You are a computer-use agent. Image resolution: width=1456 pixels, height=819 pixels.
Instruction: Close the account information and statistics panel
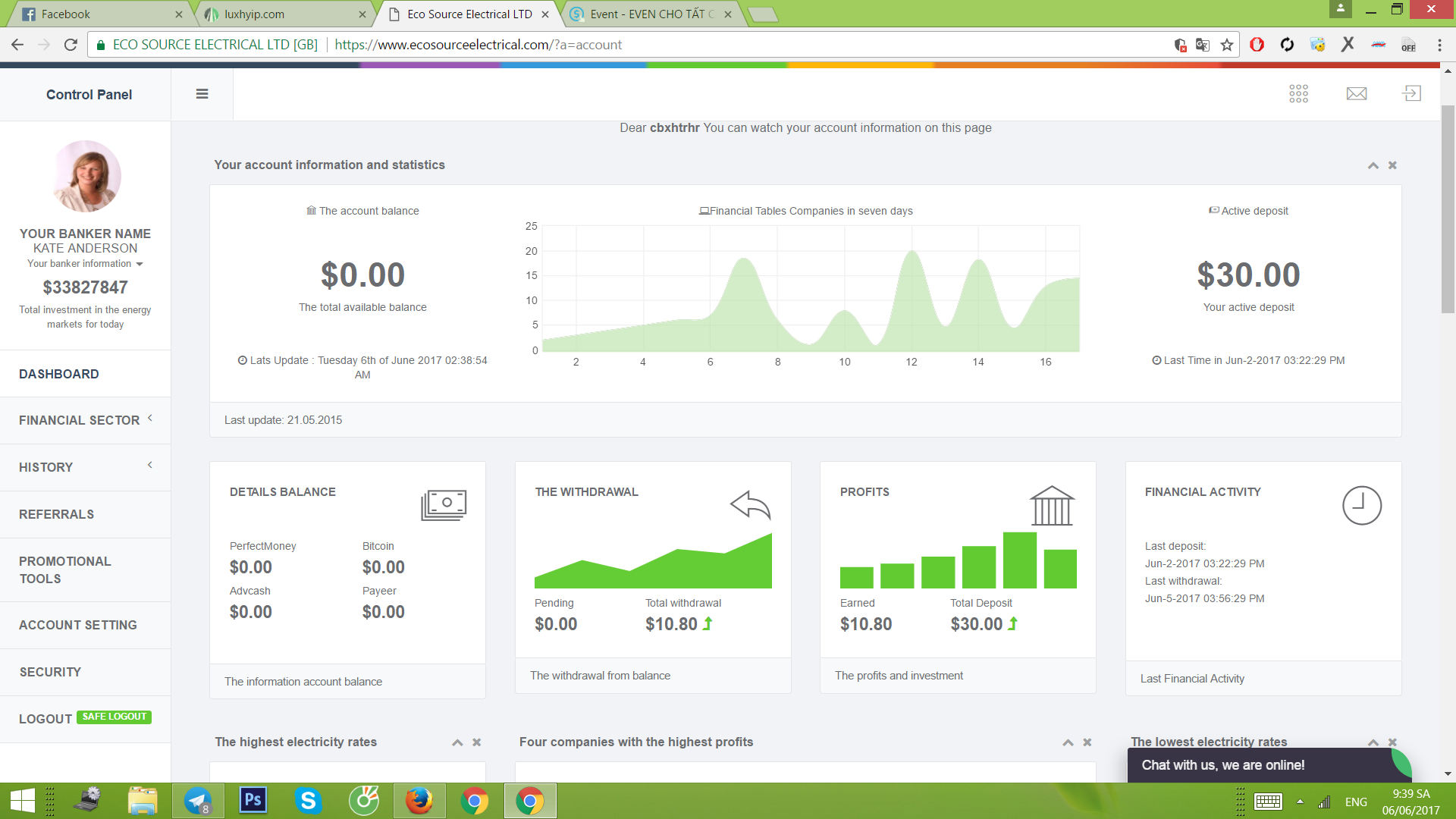tap(1392, 165)
